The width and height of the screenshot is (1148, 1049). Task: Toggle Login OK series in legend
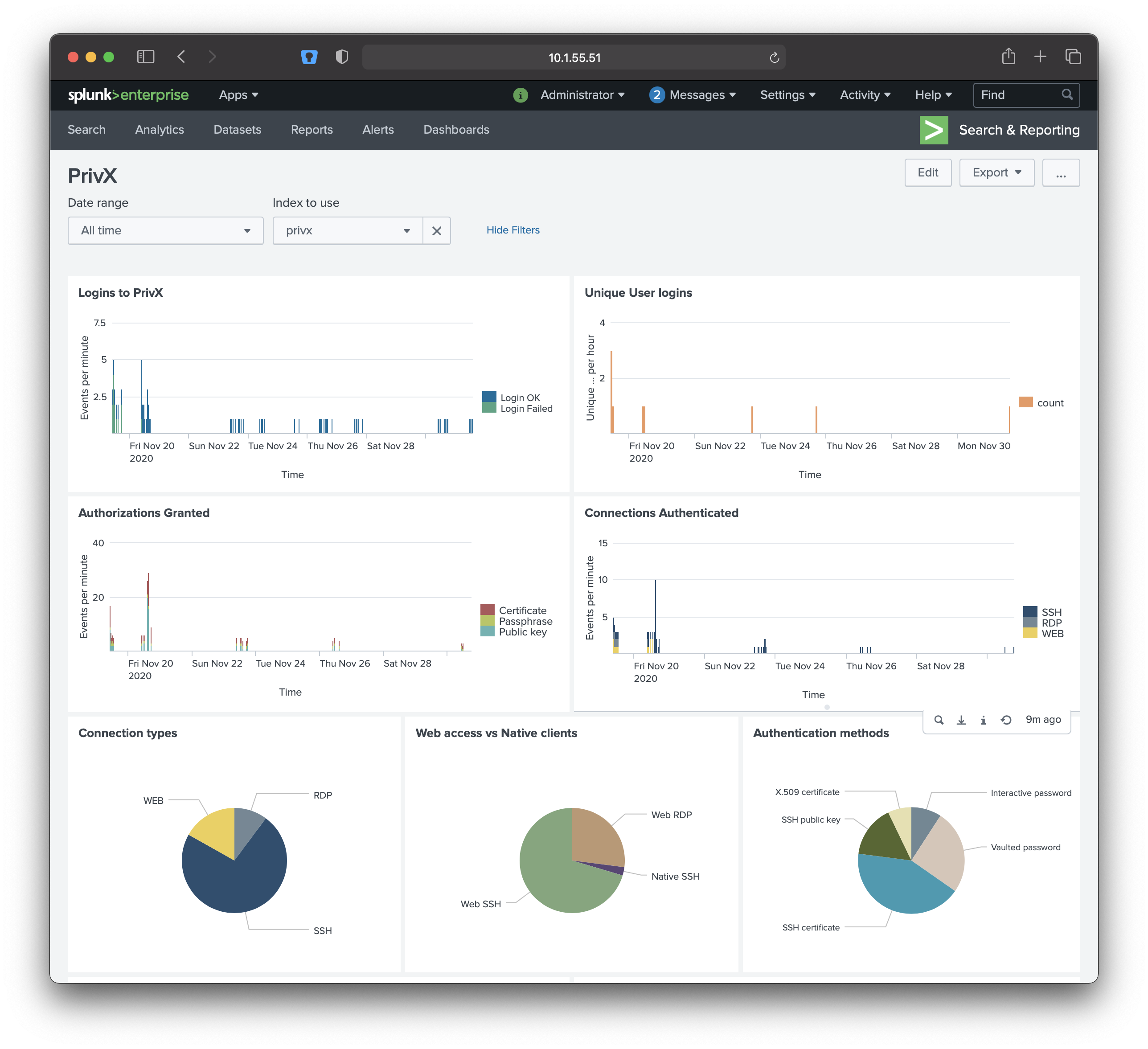pos(511,397)
